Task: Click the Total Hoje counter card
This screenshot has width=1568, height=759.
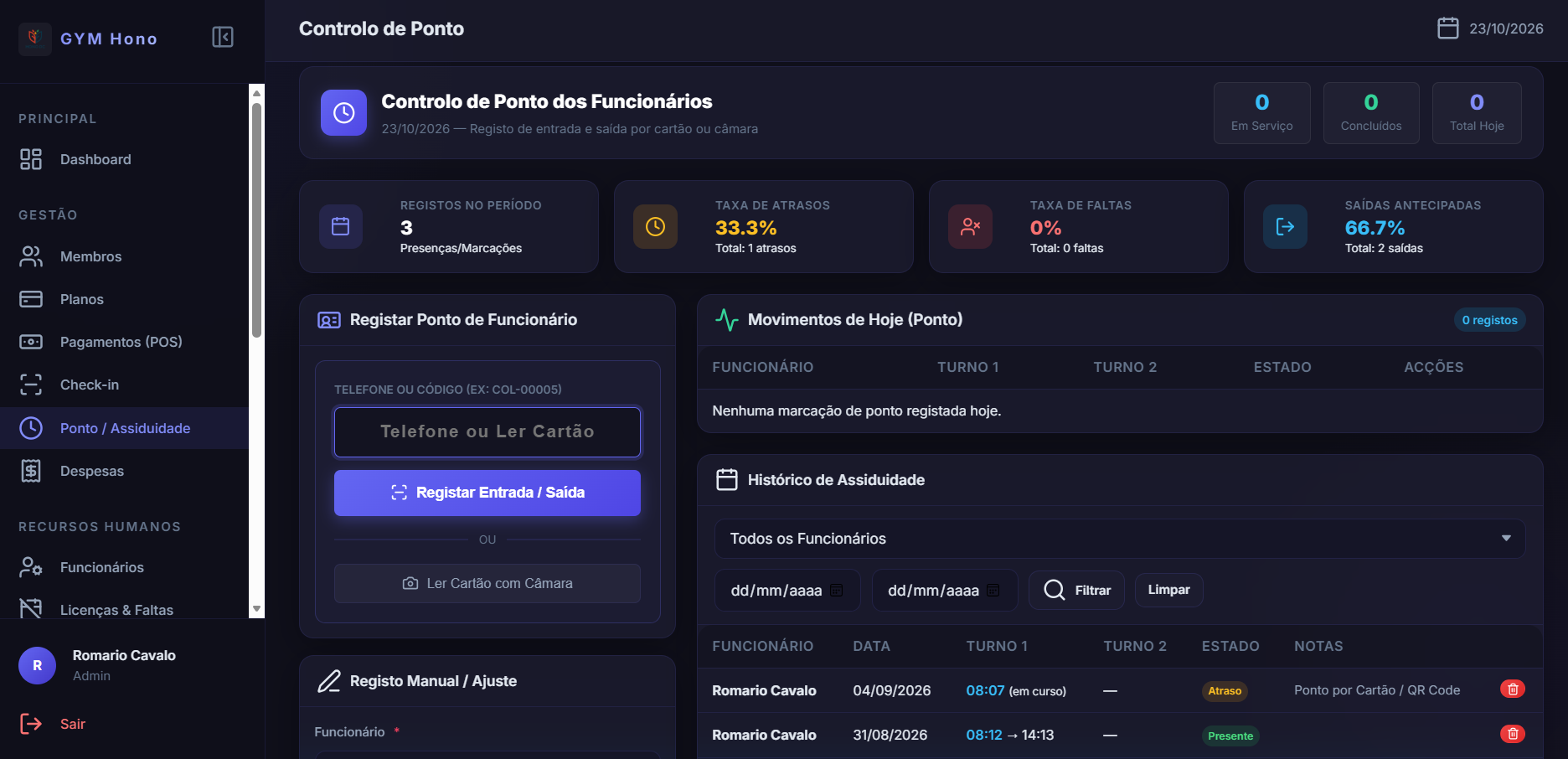Action: (x=1477, y=113)
